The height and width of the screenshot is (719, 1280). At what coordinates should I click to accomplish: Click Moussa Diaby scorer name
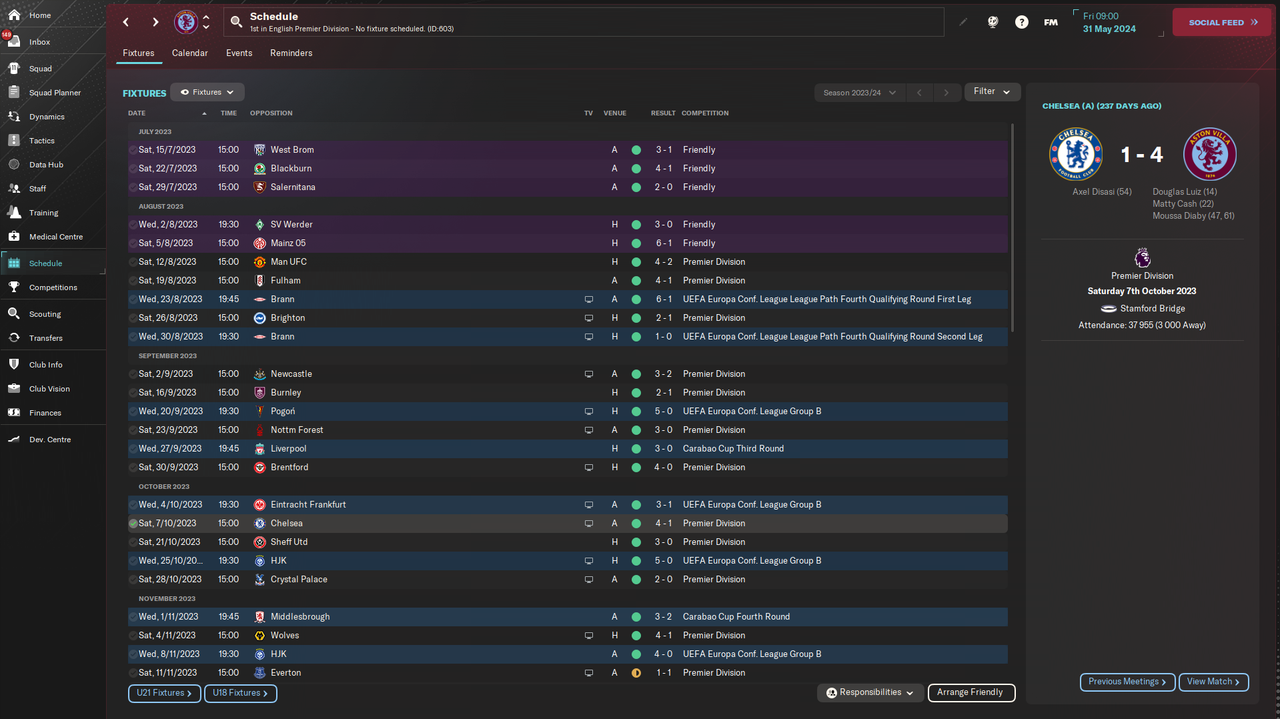[x=1193, y=216]
